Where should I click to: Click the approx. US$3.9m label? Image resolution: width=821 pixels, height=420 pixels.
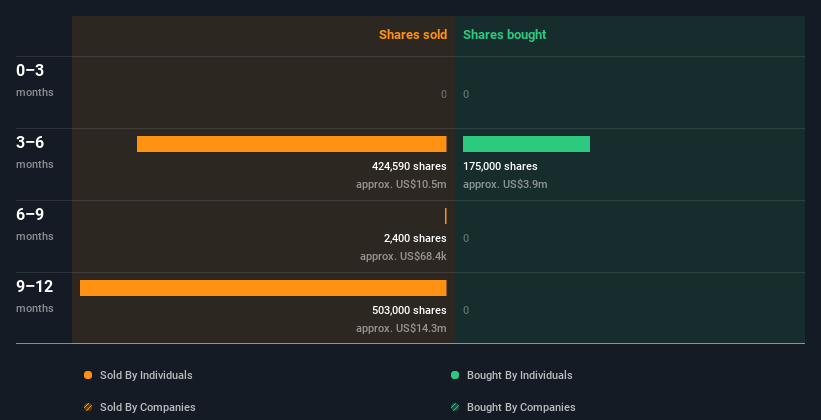pos(505,184)
